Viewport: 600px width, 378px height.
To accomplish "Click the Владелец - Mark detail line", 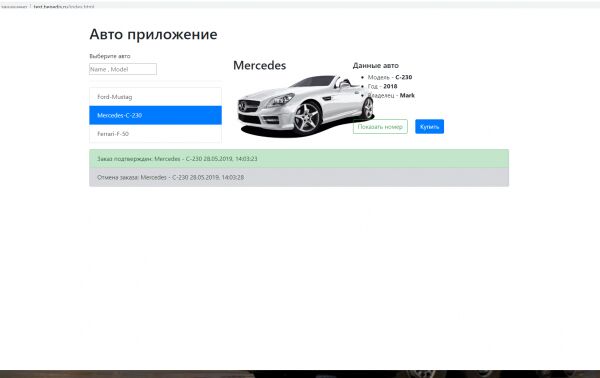I will coord(391,95).
